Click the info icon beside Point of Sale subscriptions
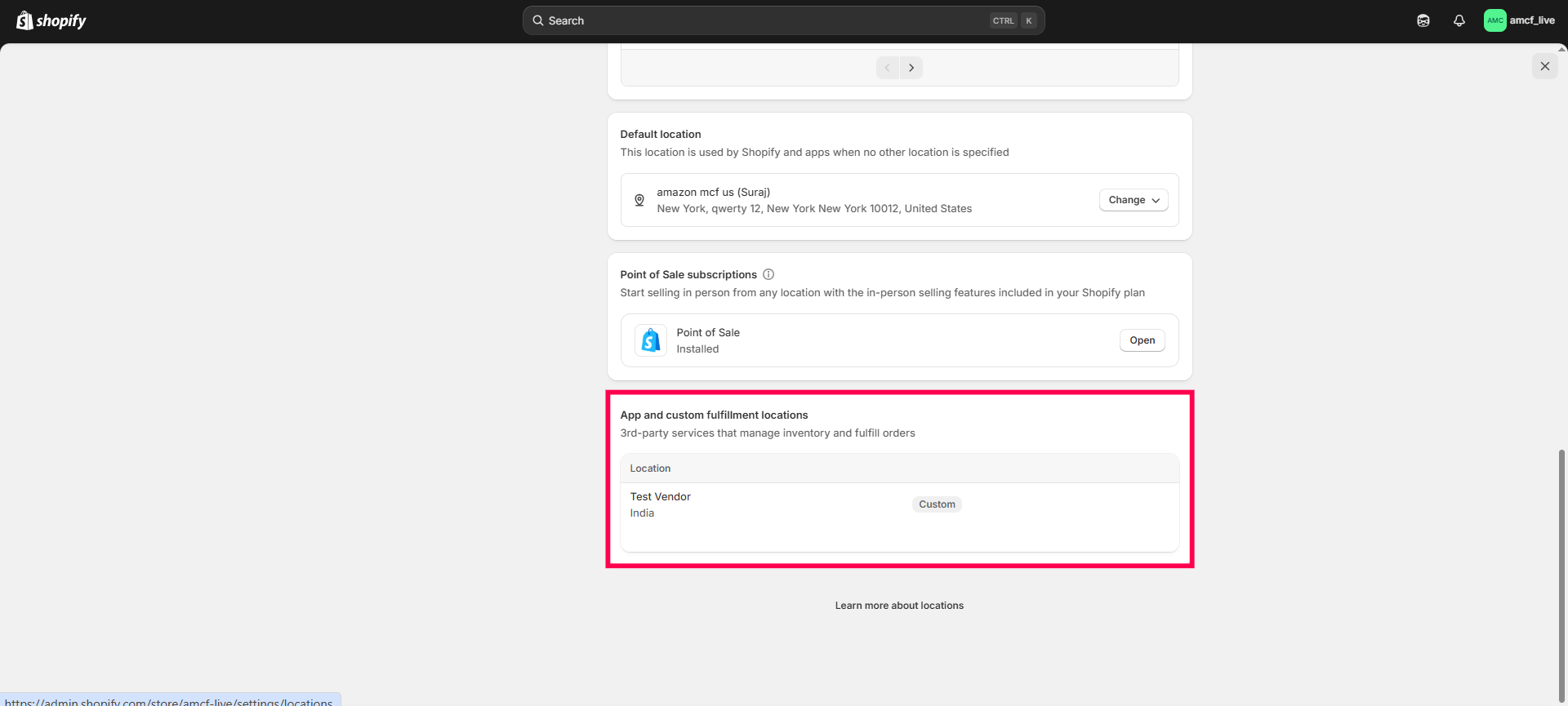This screenshot has width=1568, height=706. [768, 274]
